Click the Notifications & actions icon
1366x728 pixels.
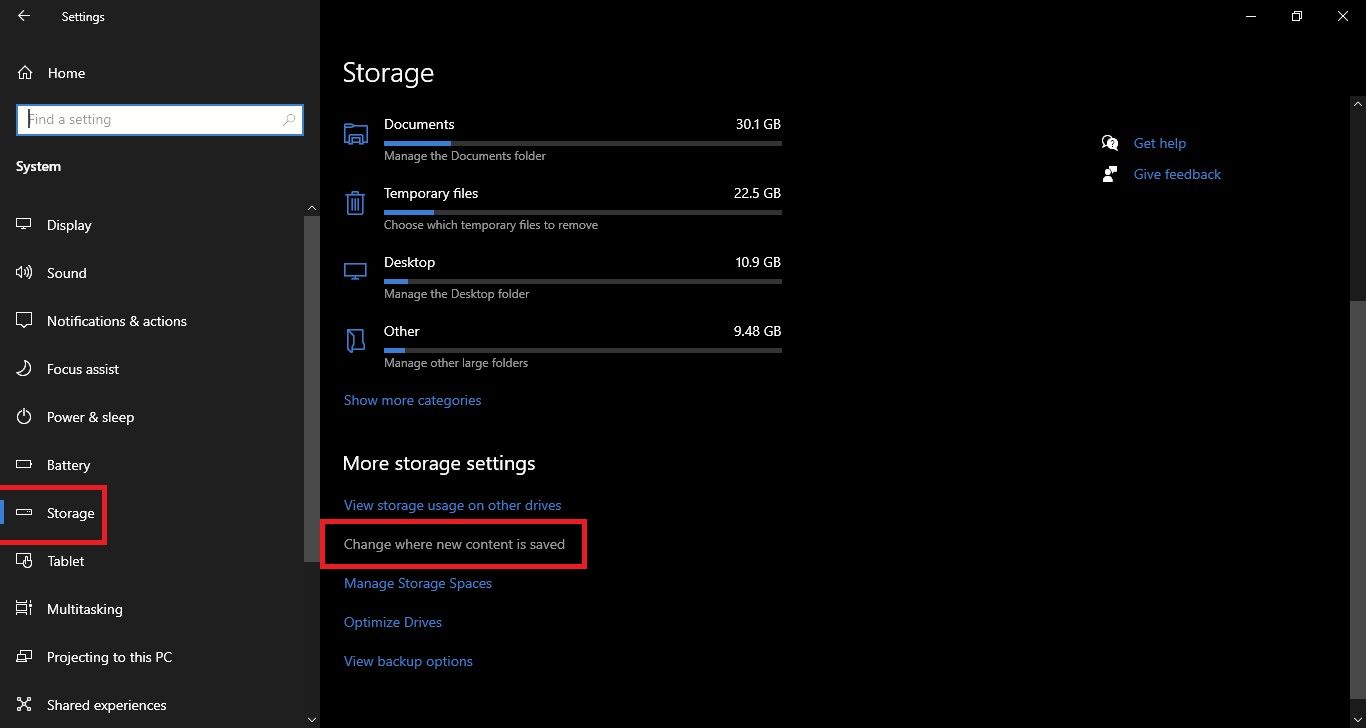(24, 321)
